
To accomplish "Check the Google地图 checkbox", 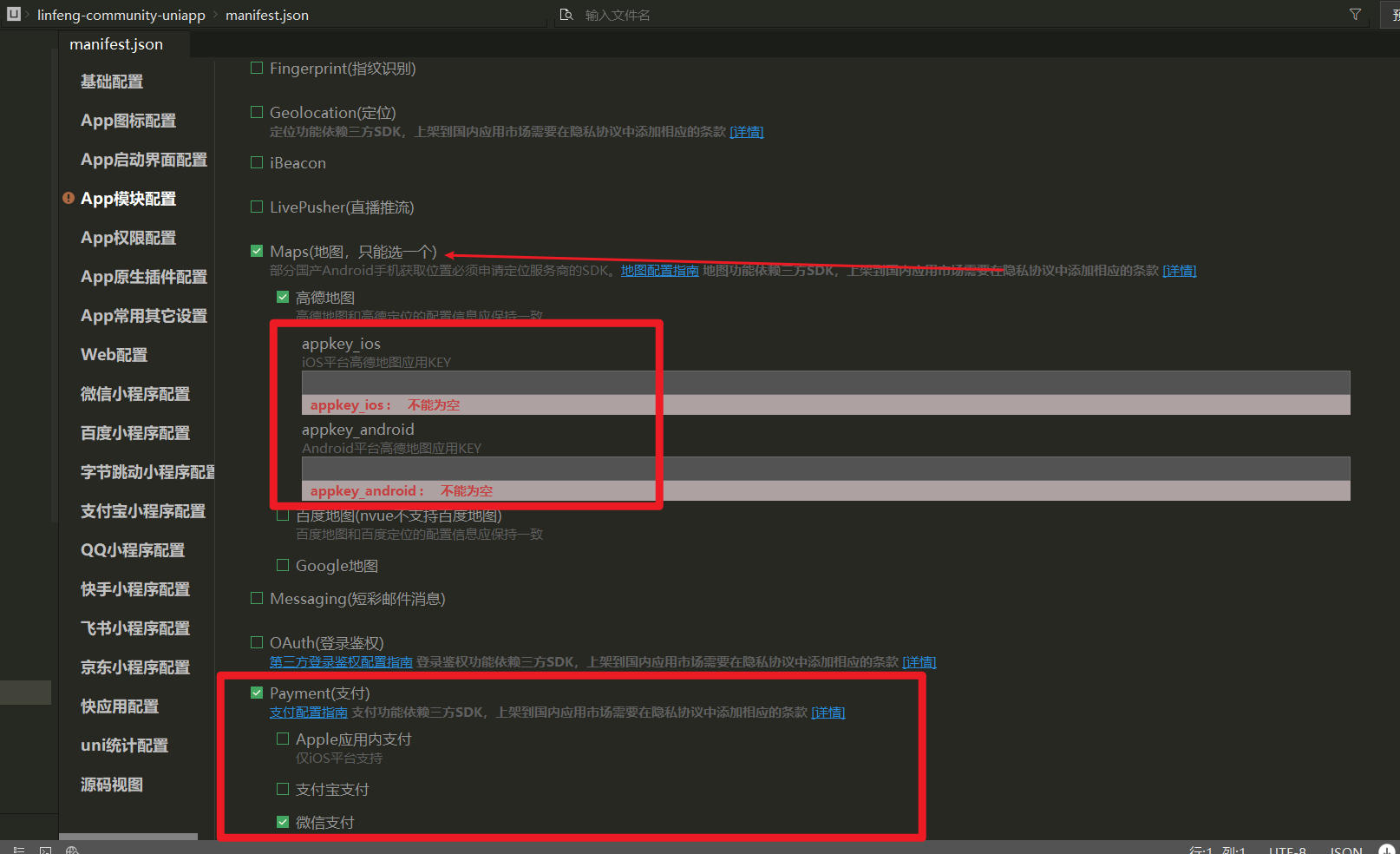I will coord(283,565).
